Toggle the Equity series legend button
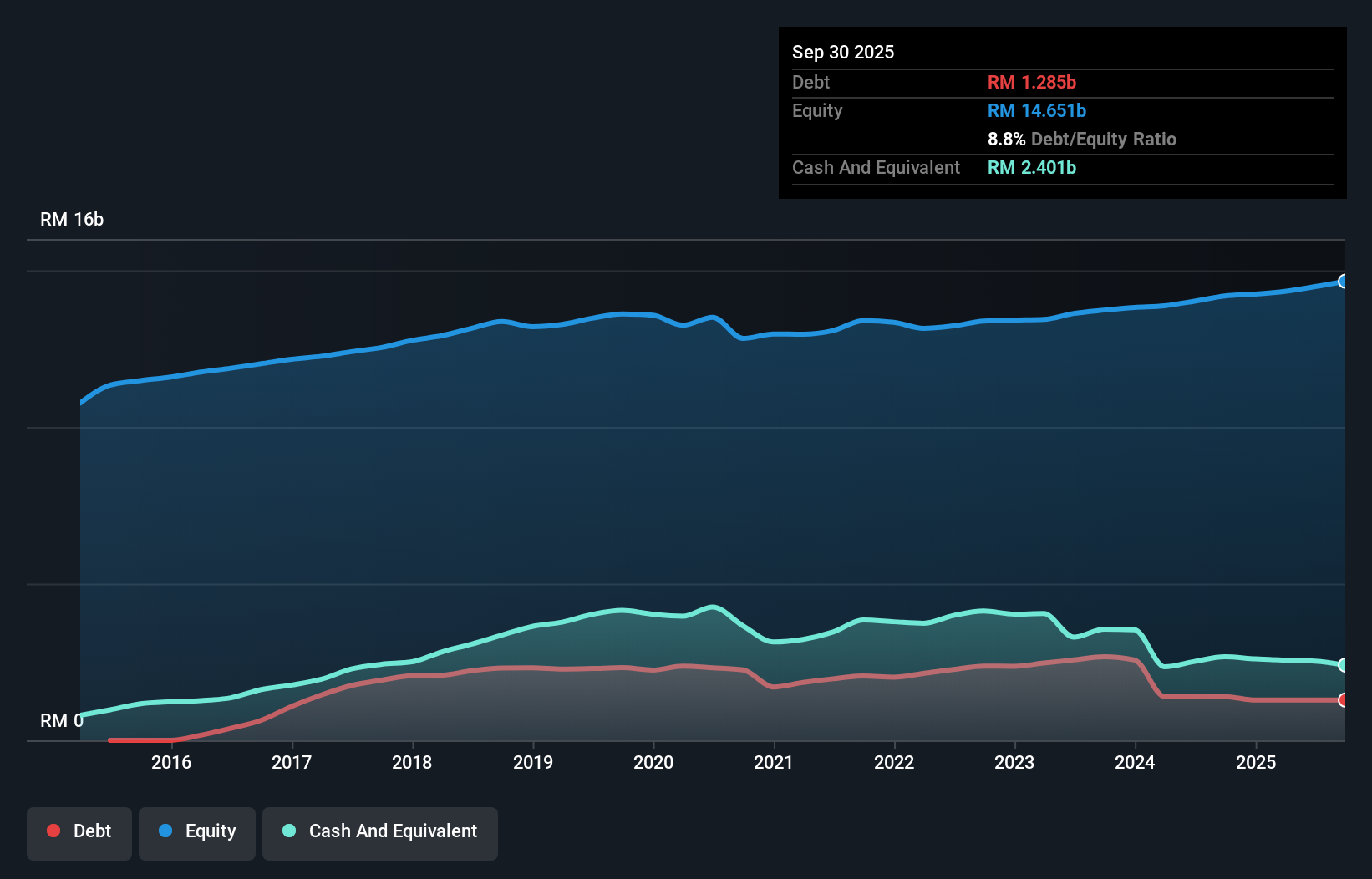 point(197,833)
